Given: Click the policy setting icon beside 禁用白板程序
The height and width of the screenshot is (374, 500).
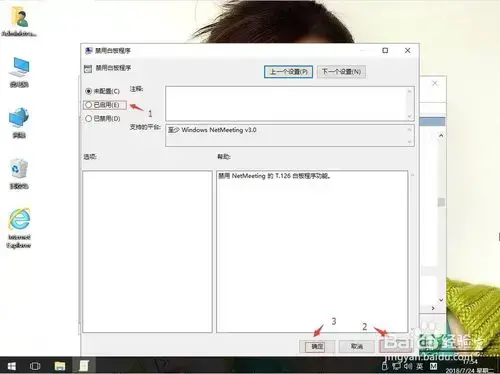Looking at the screenshot, I should click(88, 68).
